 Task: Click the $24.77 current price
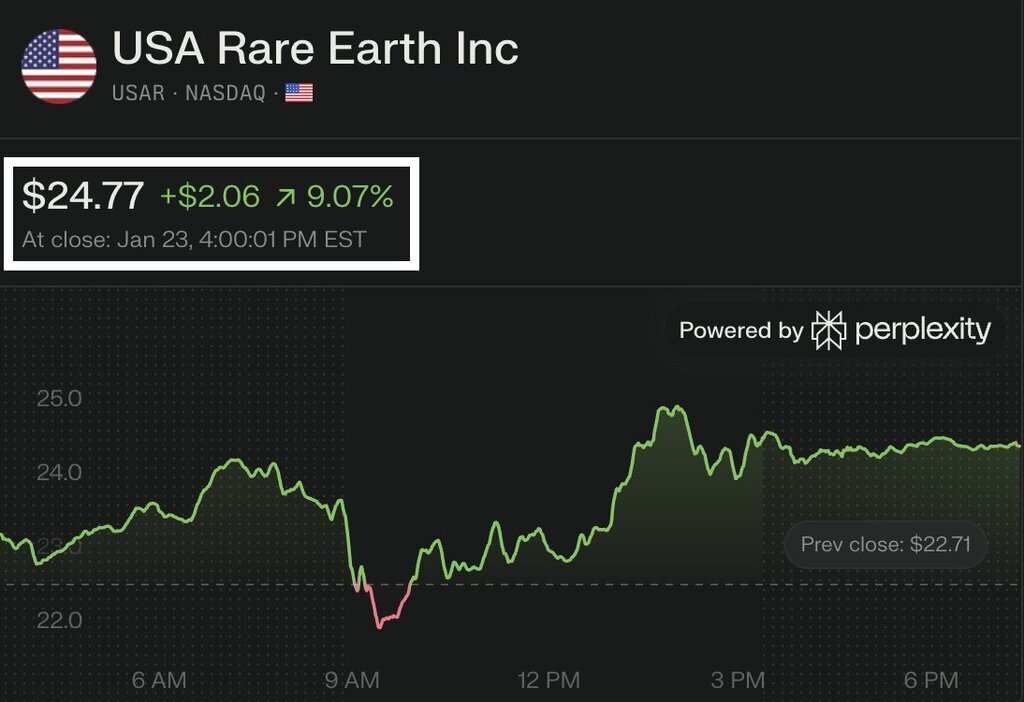pyautogui.click(x=83, y=196)
